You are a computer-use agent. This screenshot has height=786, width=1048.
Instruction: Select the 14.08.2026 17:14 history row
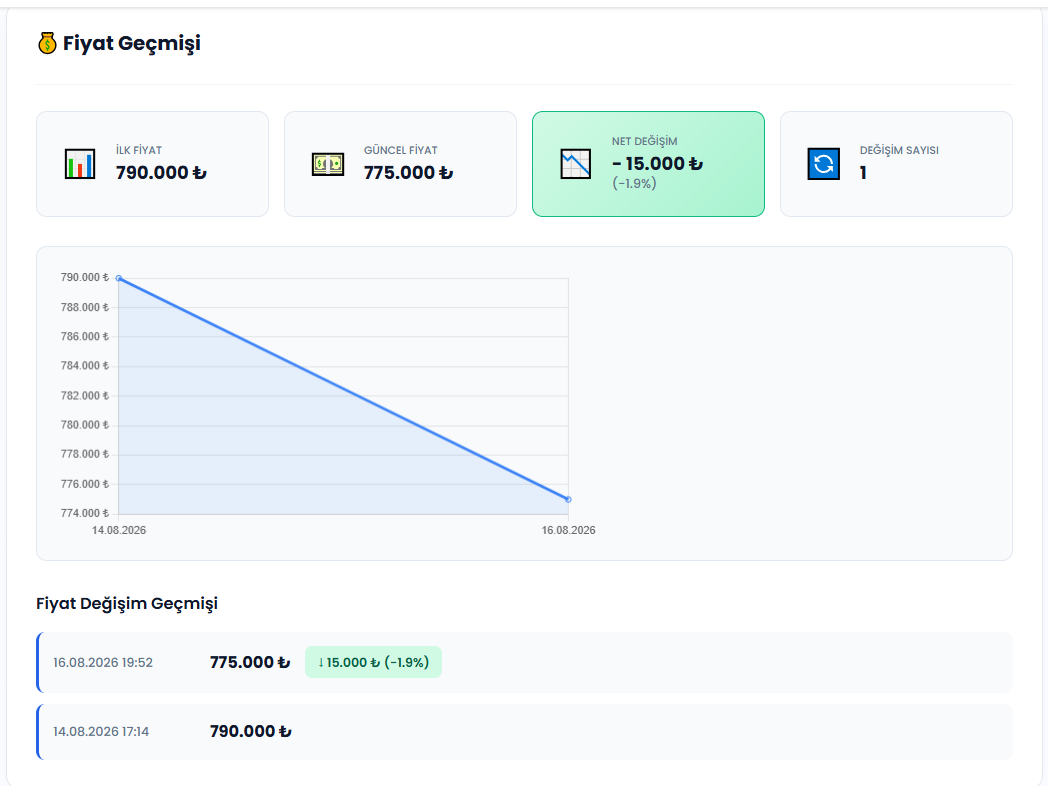525,731
